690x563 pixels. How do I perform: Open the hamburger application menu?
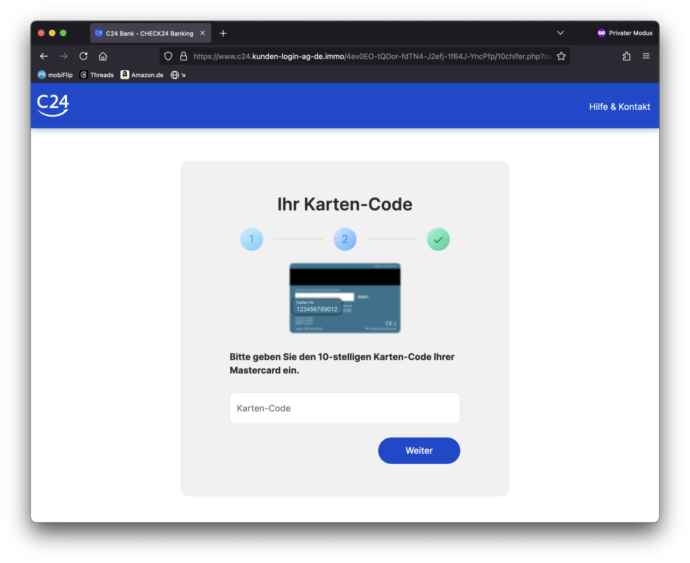646,56
